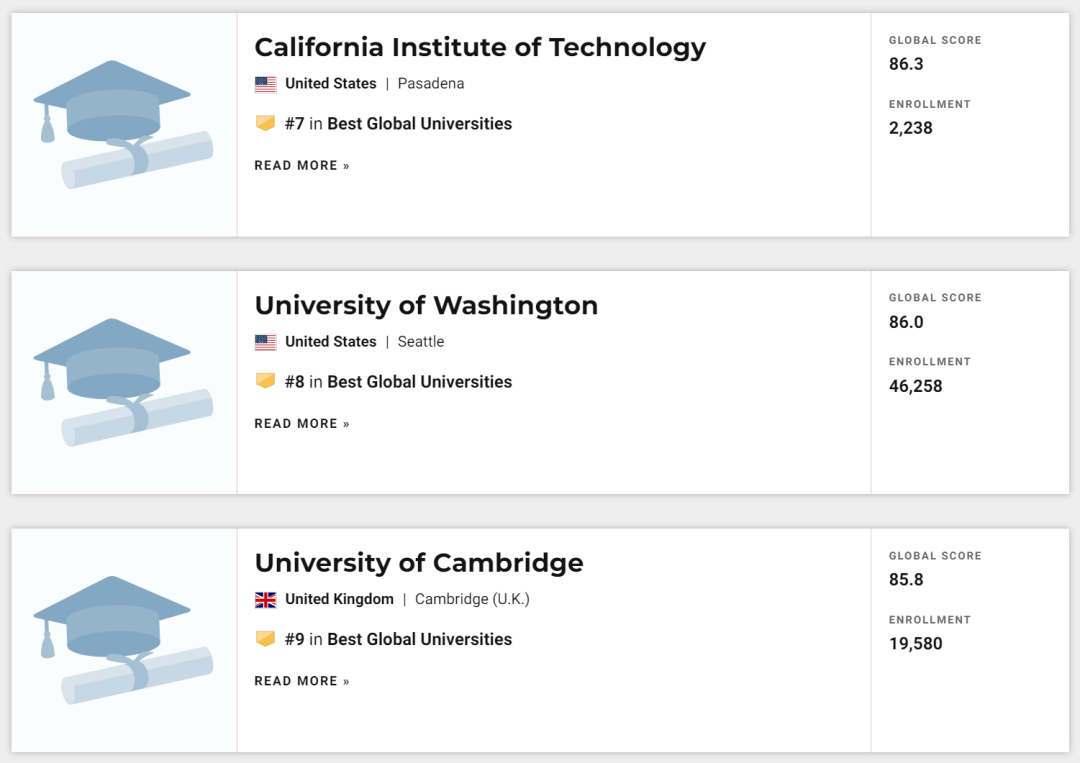
Task: Open the University of Washington title link
Action: tap(426, 305)
